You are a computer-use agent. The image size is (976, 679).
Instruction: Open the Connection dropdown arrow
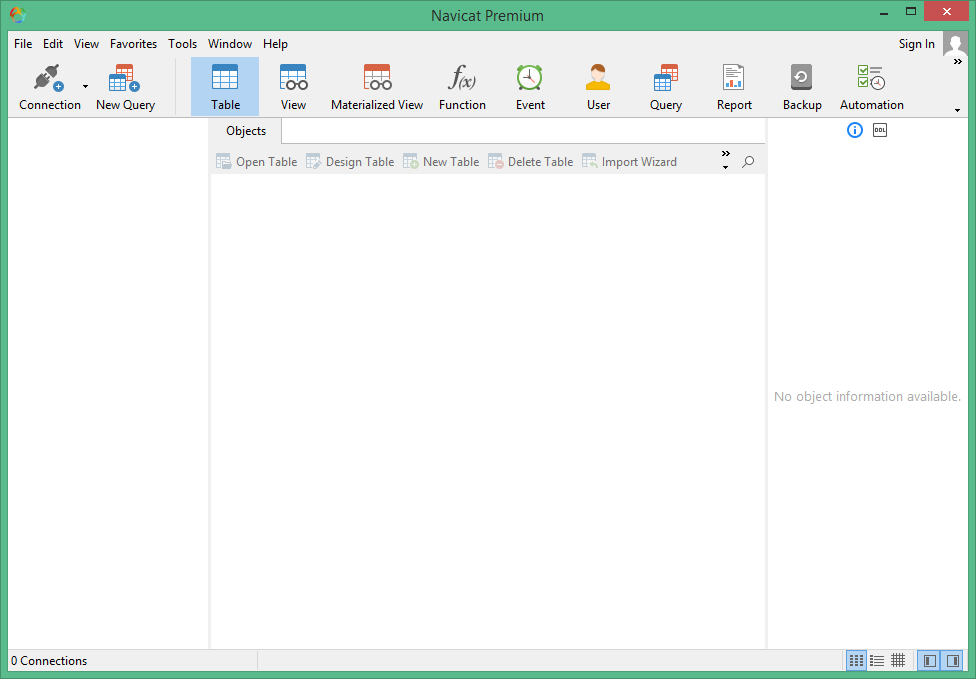(x=85, y=87)
